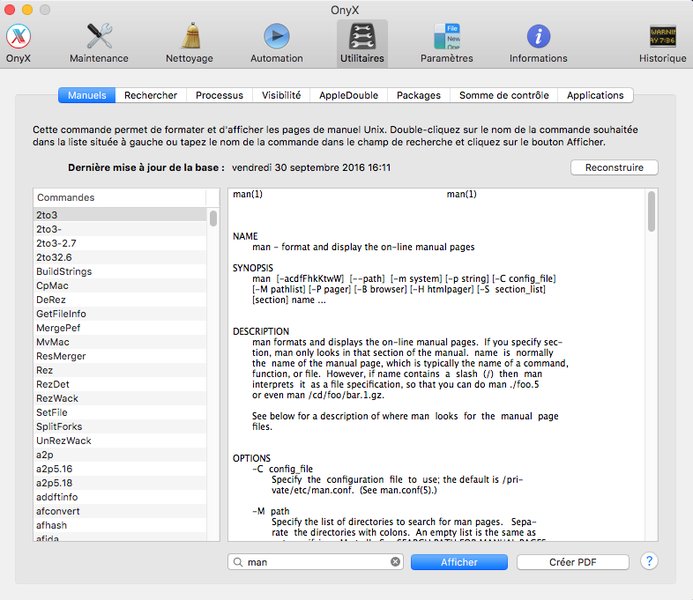Select the a2p command row
Screen dimensions: 693x600
[x=120, y=455]
